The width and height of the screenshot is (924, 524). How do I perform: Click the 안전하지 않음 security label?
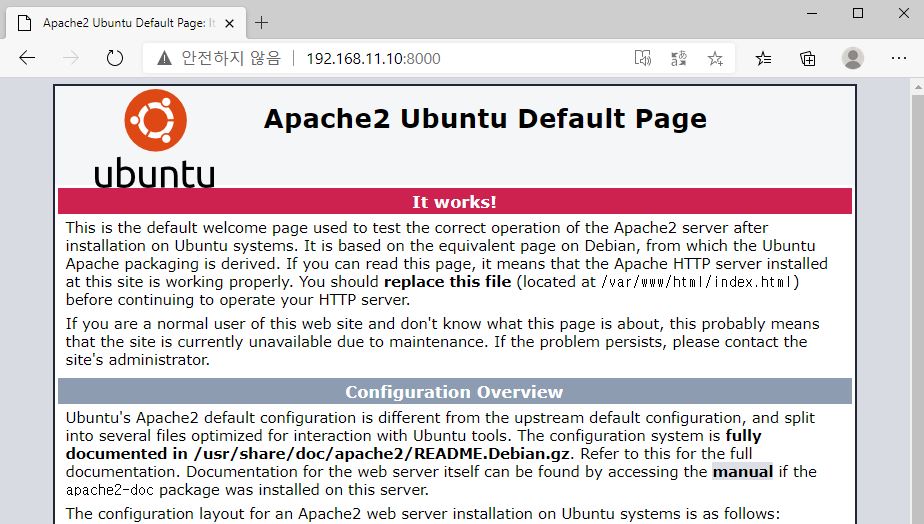[231, 58]
